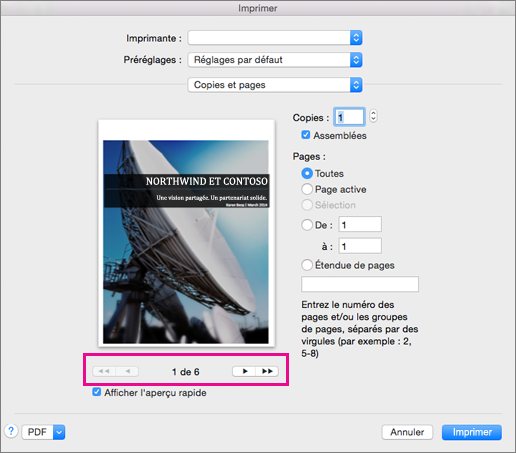Jump to first preview page
Screen dimensions: 516x453
(104, 371)
